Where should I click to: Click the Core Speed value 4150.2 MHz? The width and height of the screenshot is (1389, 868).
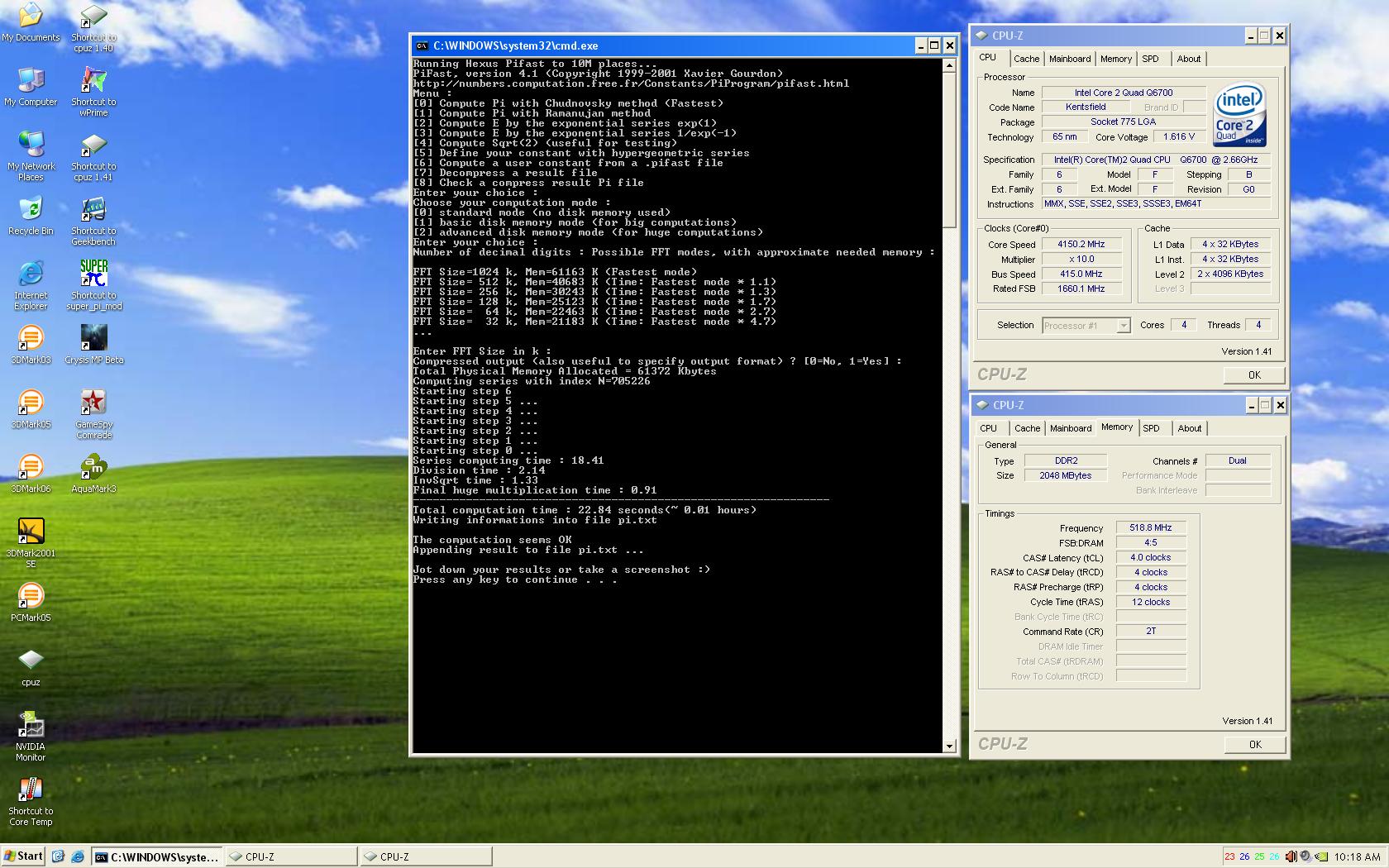(x=1081, y=245)
